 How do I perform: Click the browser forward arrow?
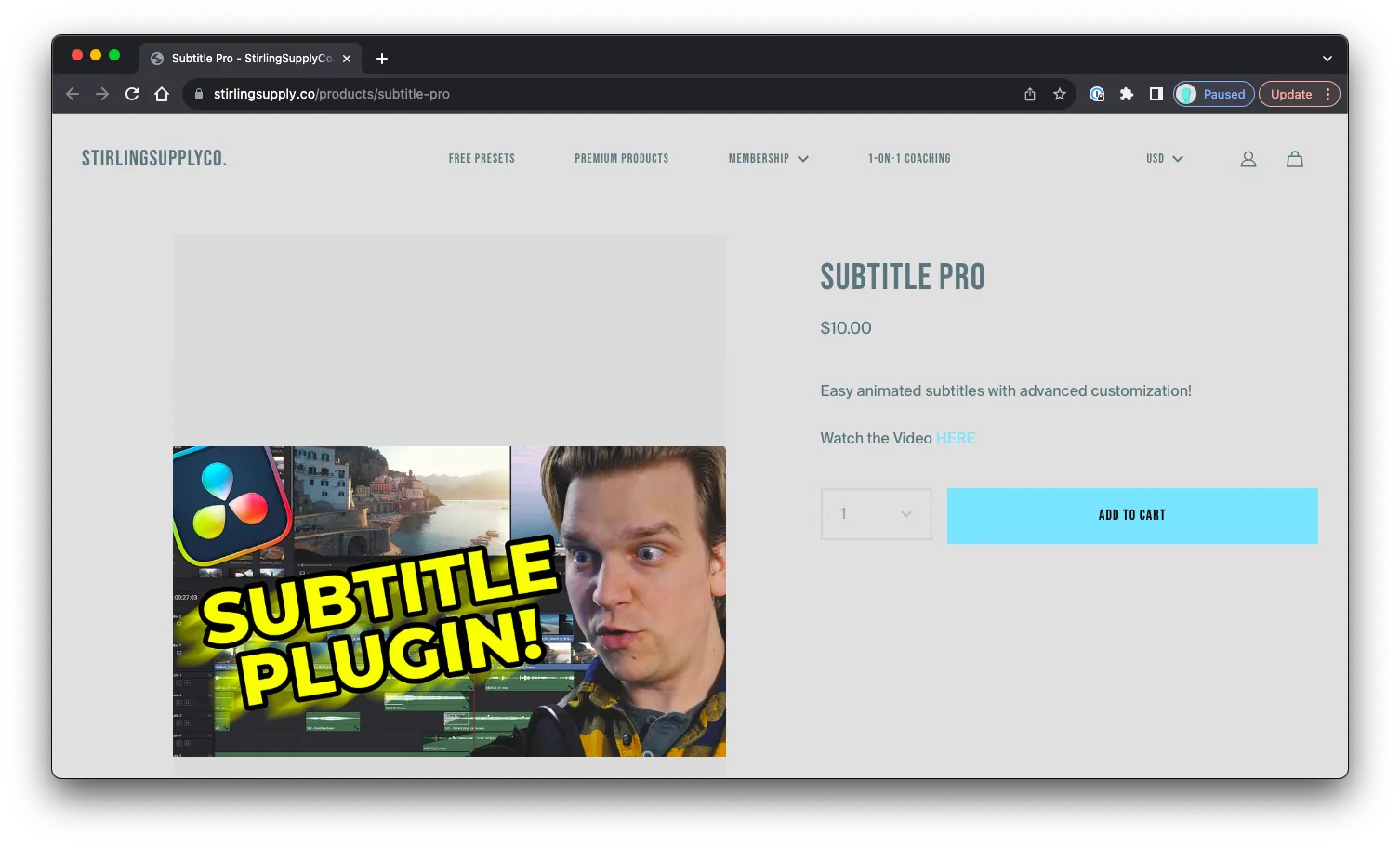coord(102,94)
